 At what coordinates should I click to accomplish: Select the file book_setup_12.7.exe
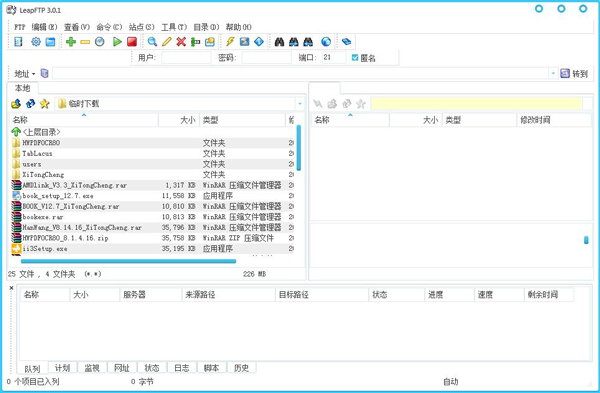pyautogui.click(x=152, y=196)
